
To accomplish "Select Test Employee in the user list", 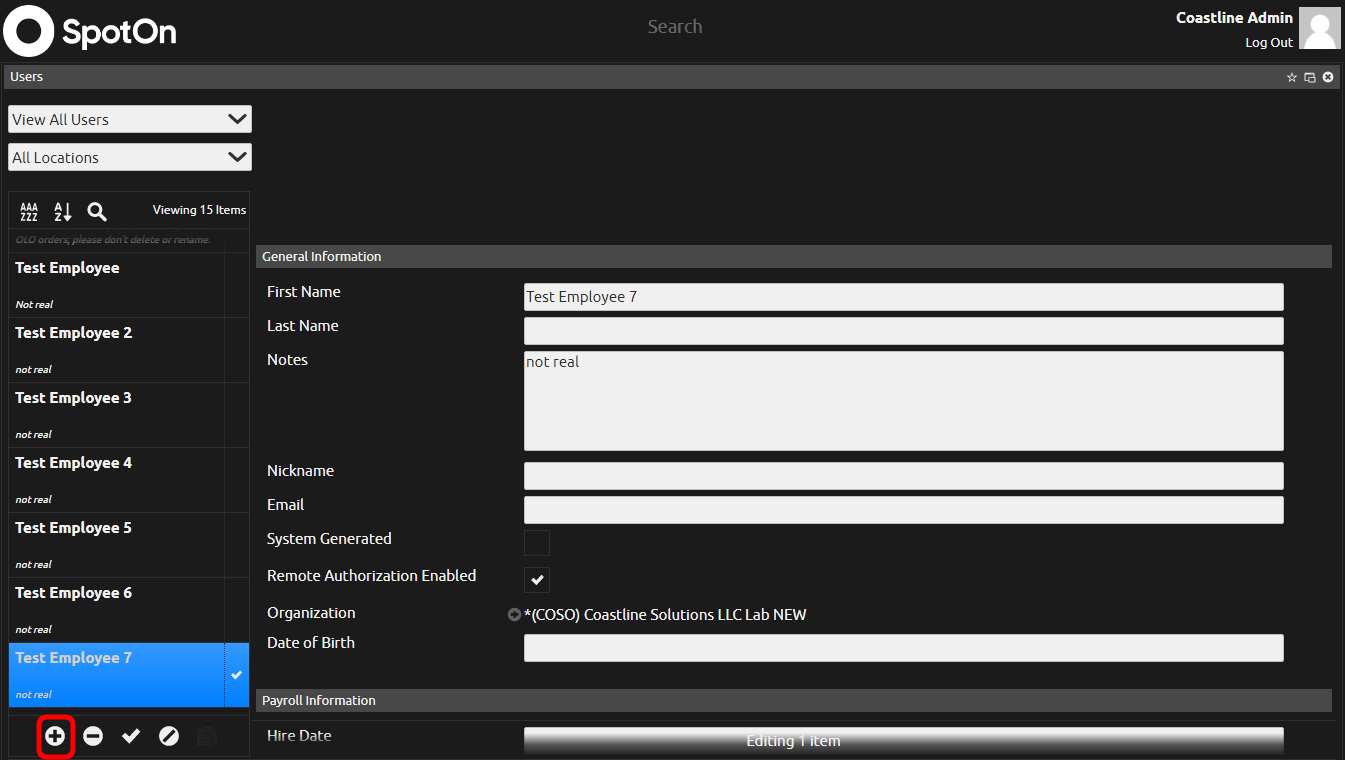I will click(116, 285).
